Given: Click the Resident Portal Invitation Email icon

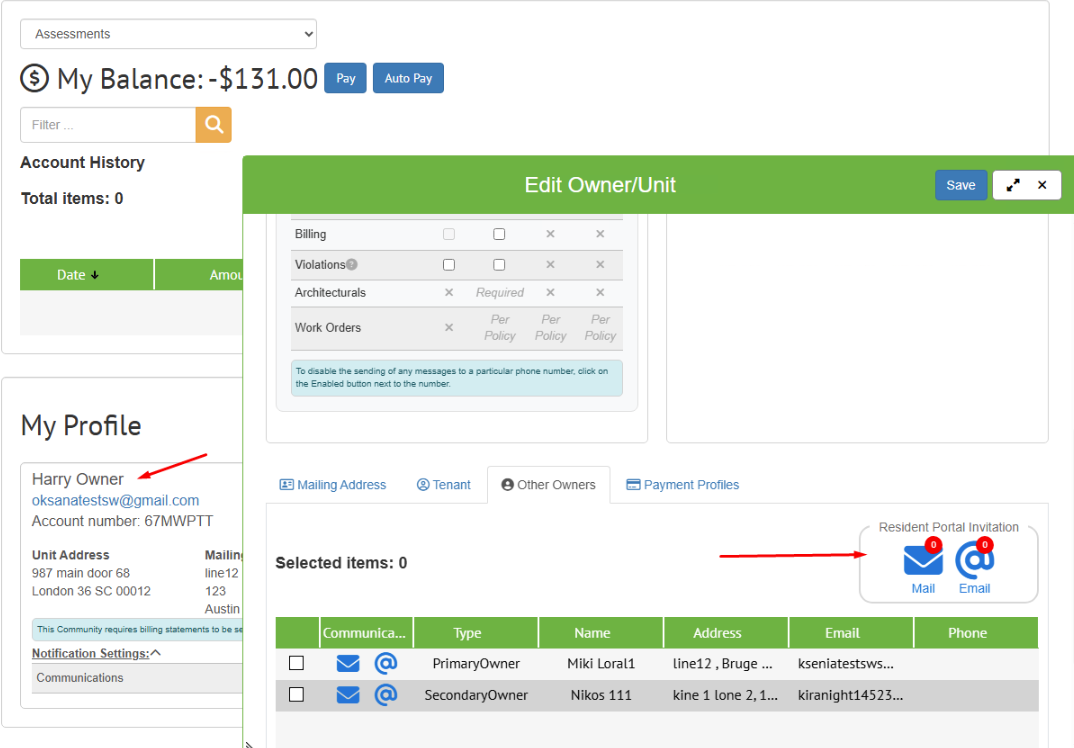Looking at the screenshot, I should (974, 562).
